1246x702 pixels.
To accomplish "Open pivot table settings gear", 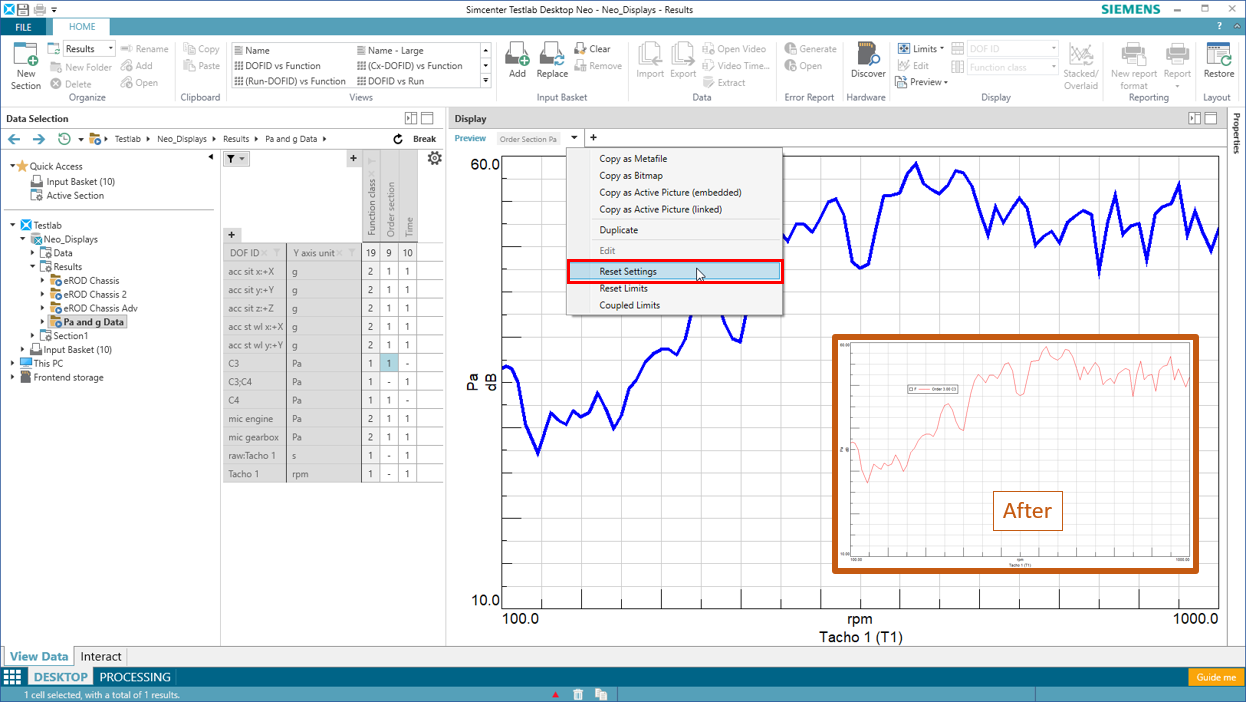I will click(434, 158).
